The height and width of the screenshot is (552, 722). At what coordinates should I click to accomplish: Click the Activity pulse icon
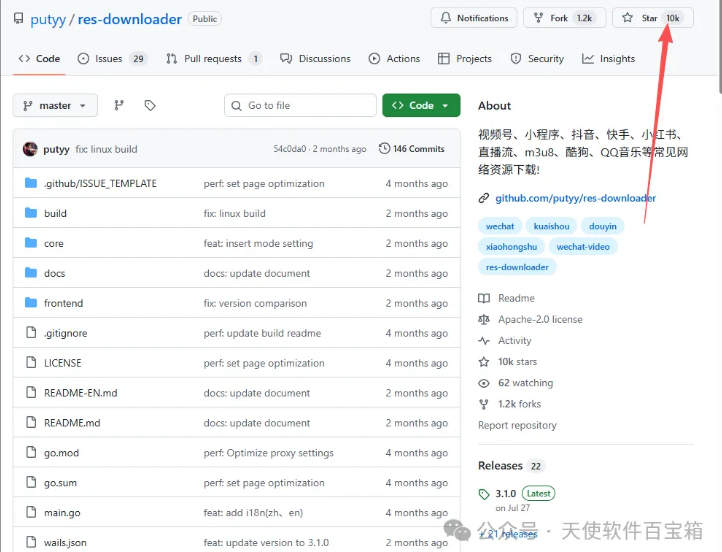click(484, 341)
